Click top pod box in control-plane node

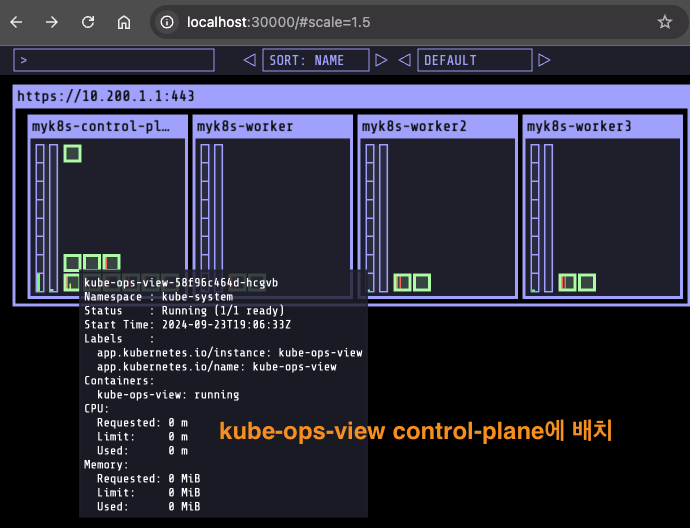73,154
